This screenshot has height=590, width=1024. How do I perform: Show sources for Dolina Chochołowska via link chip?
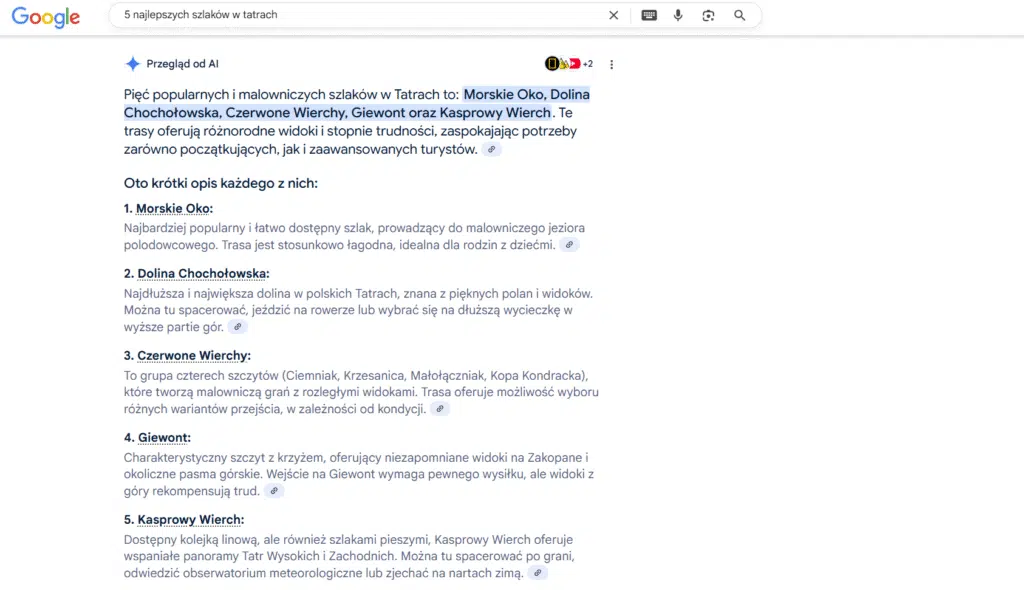click(x=236, y=326)
